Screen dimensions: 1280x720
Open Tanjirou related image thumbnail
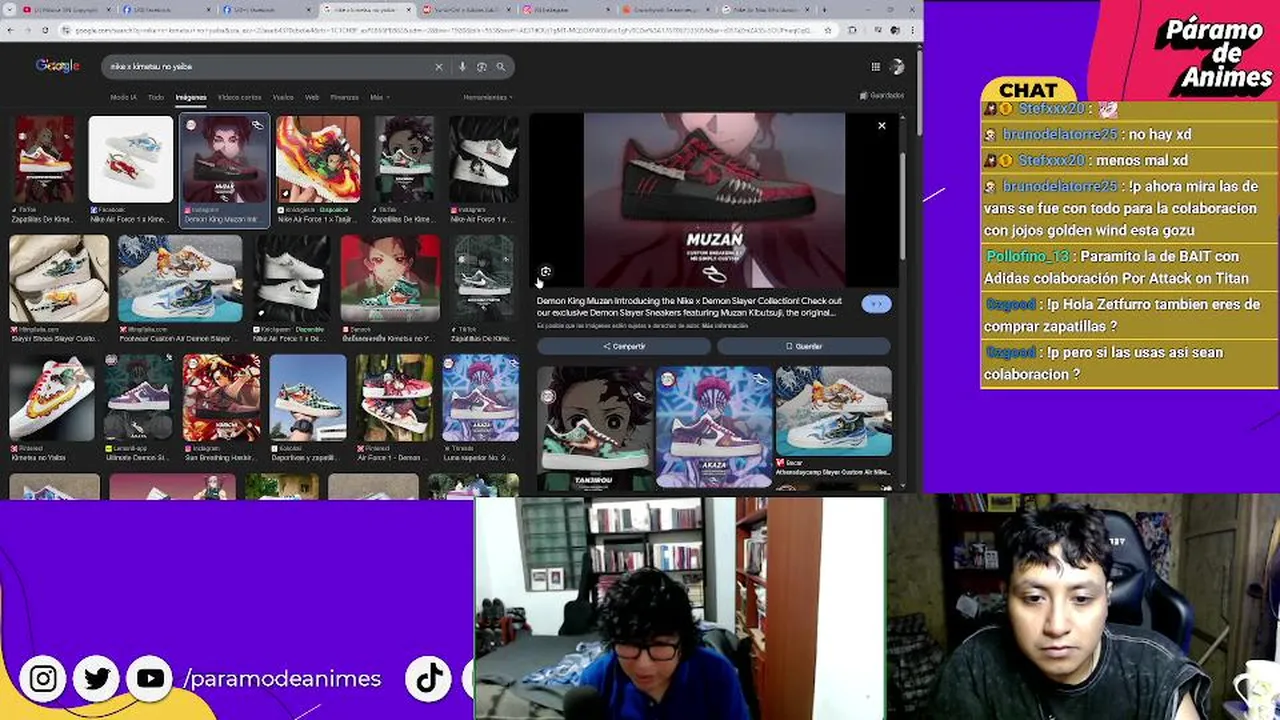coord(595,428)
